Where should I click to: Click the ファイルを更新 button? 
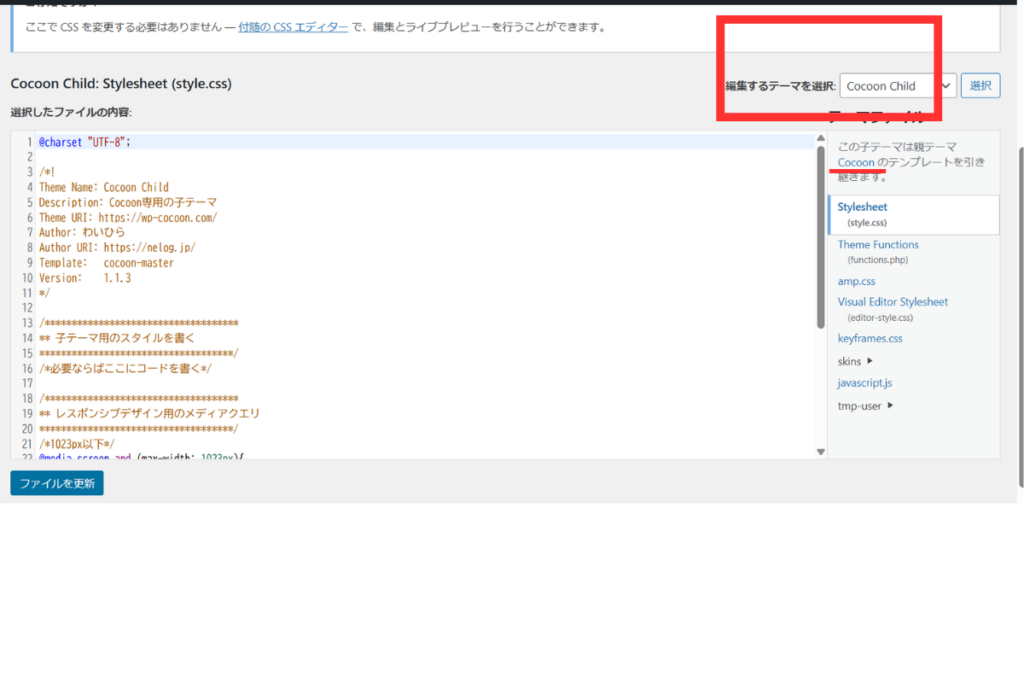57,483
